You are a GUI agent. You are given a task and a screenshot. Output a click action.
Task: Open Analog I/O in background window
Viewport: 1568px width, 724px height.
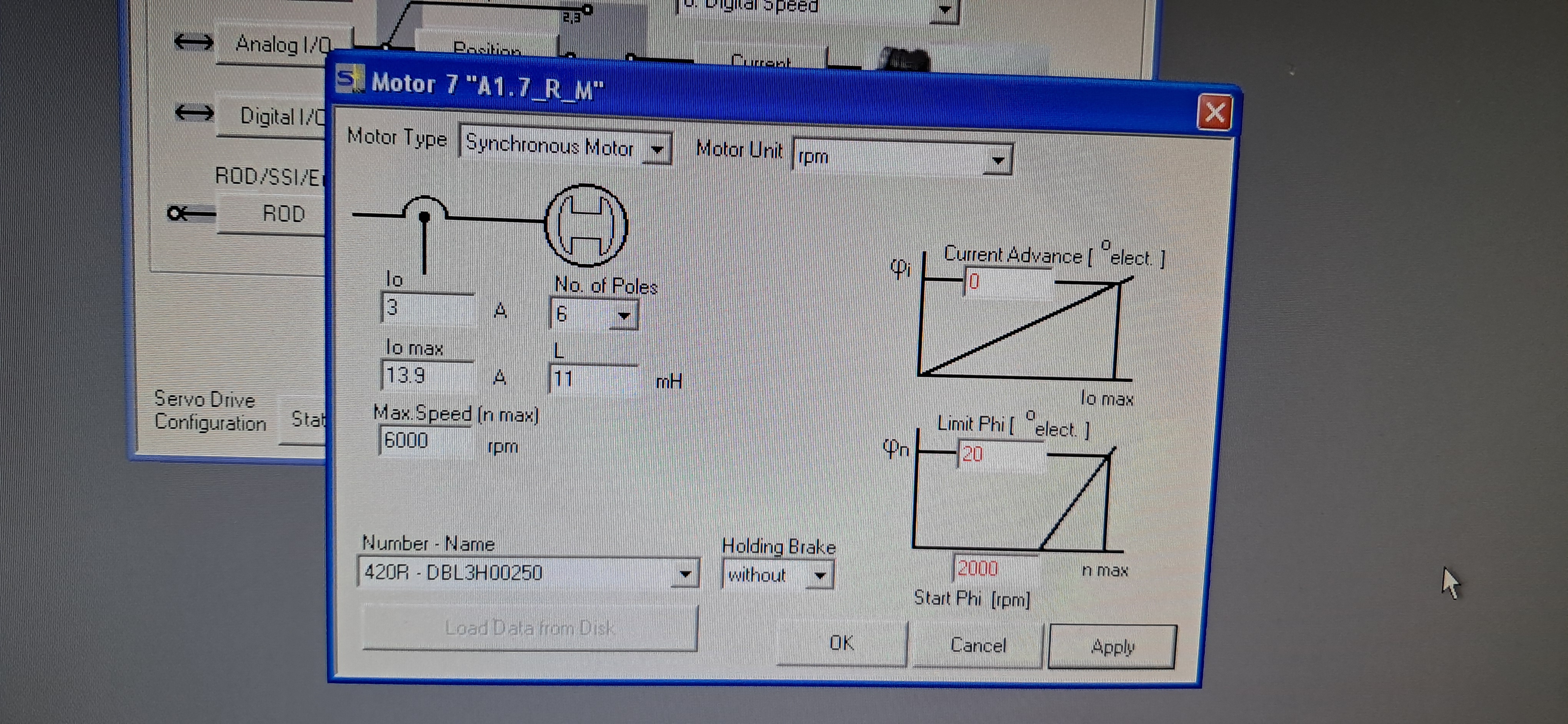(284, 45)
